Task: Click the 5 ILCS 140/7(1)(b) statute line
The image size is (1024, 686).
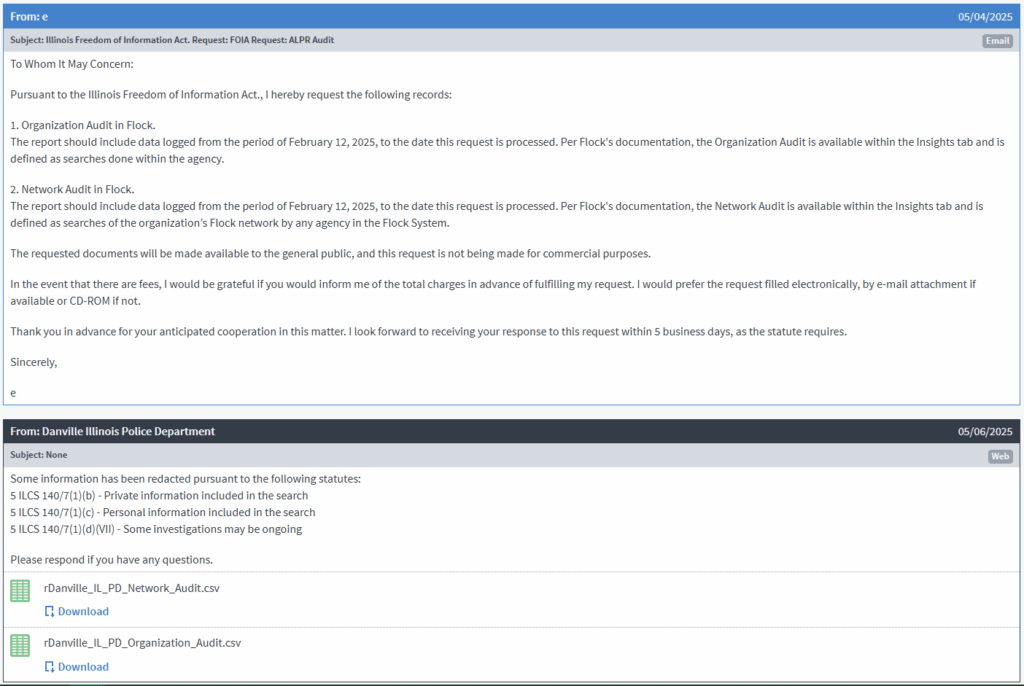Action: tap(159, 495)
